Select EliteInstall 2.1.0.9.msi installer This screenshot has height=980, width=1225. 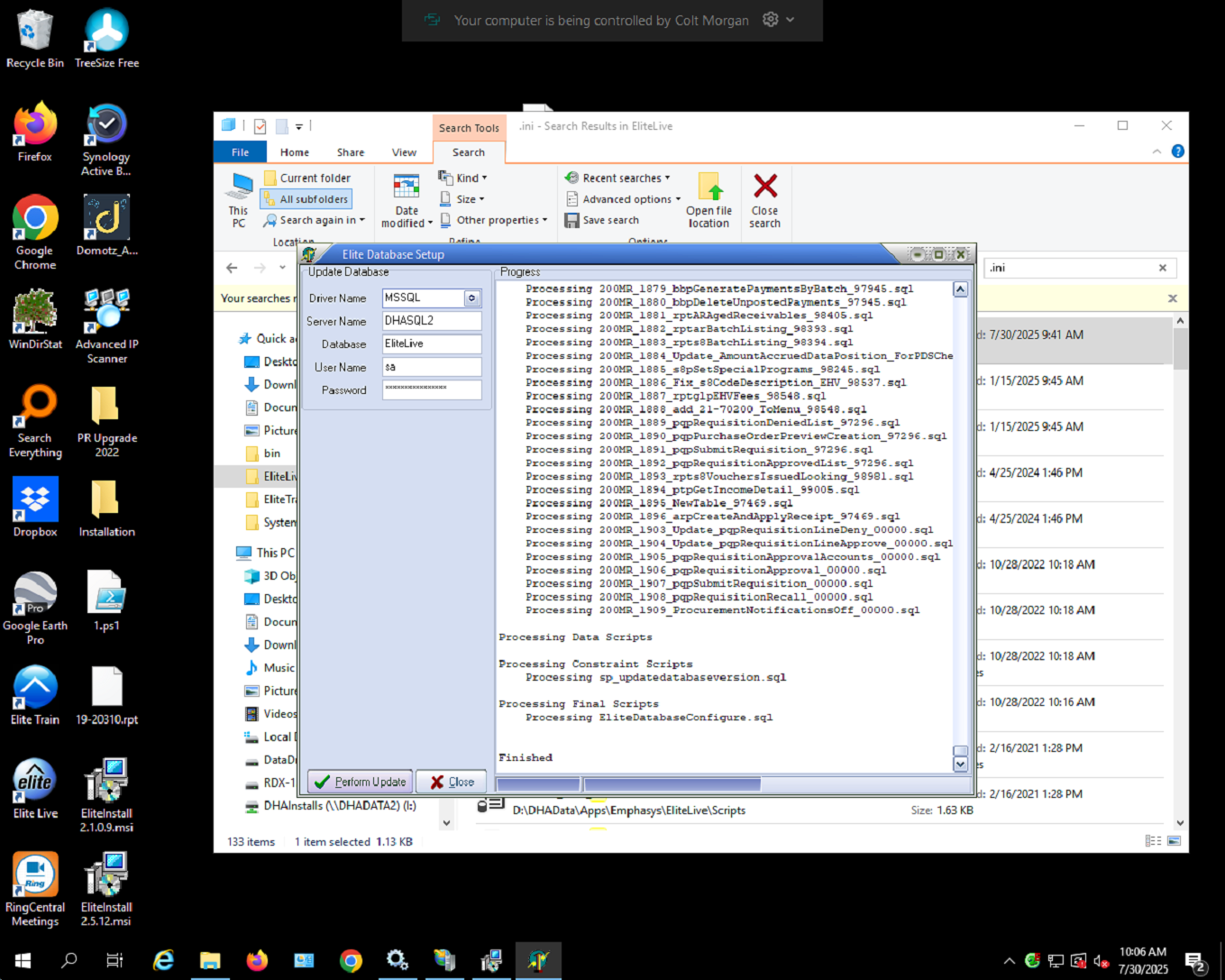(106, 796)
